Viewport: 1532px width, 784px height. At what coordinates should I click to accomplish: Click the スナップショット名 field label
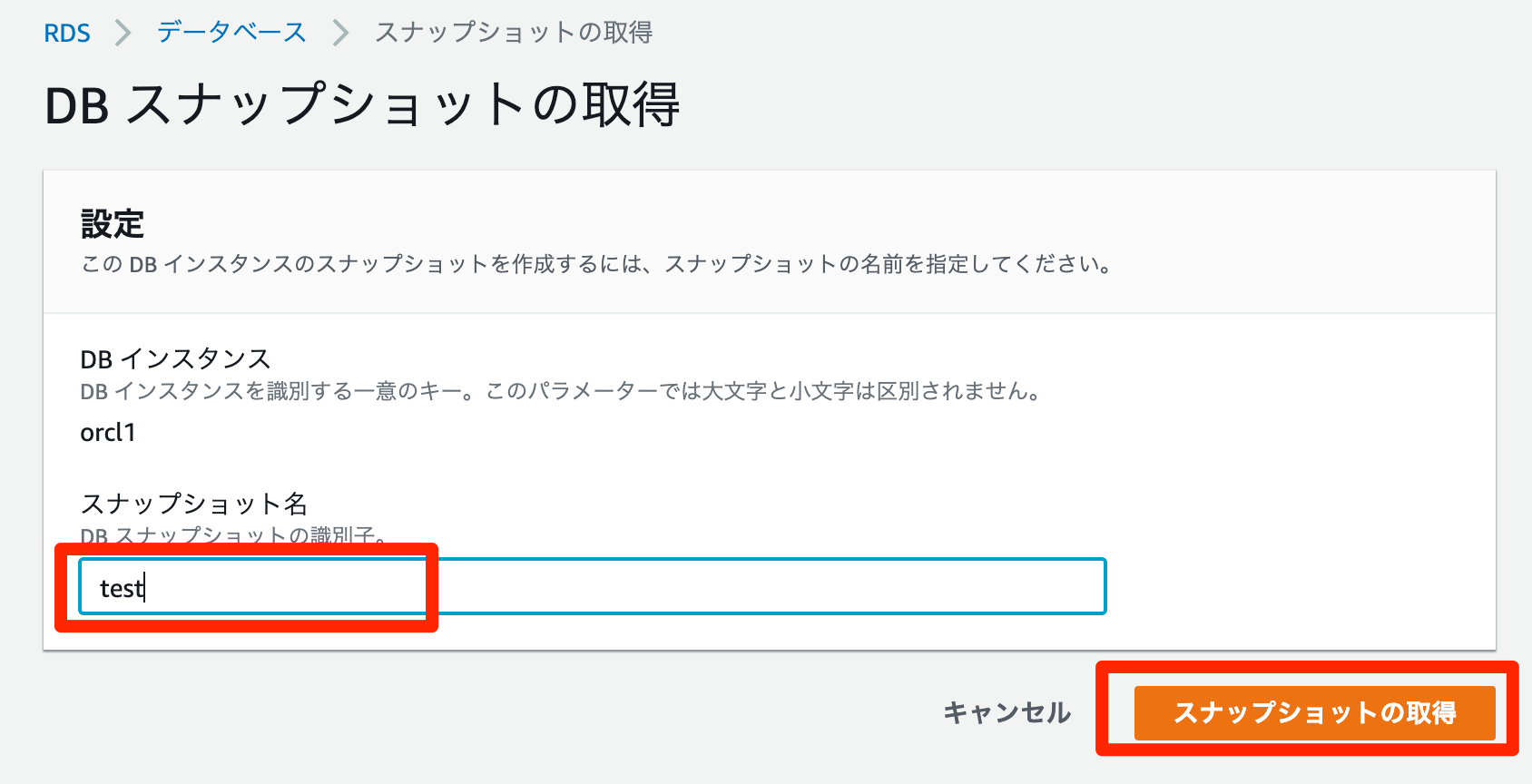pyautogui.click(x=194, y=504)
